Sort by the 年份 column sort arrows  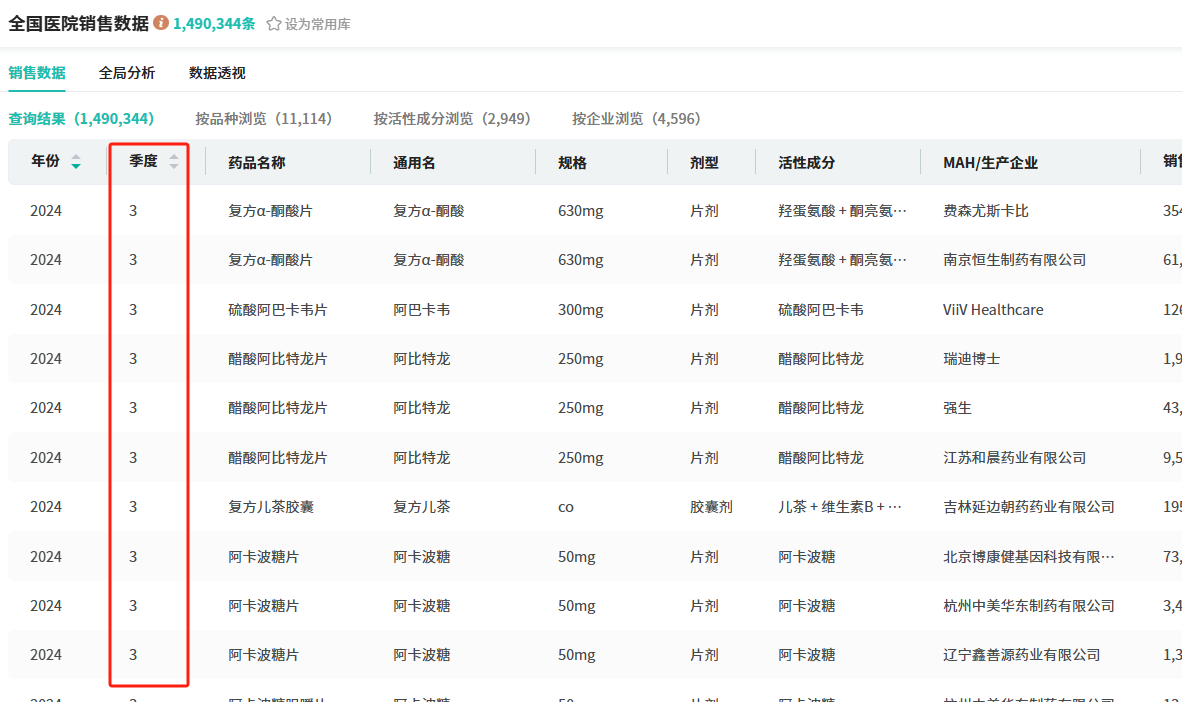point(76,162)
